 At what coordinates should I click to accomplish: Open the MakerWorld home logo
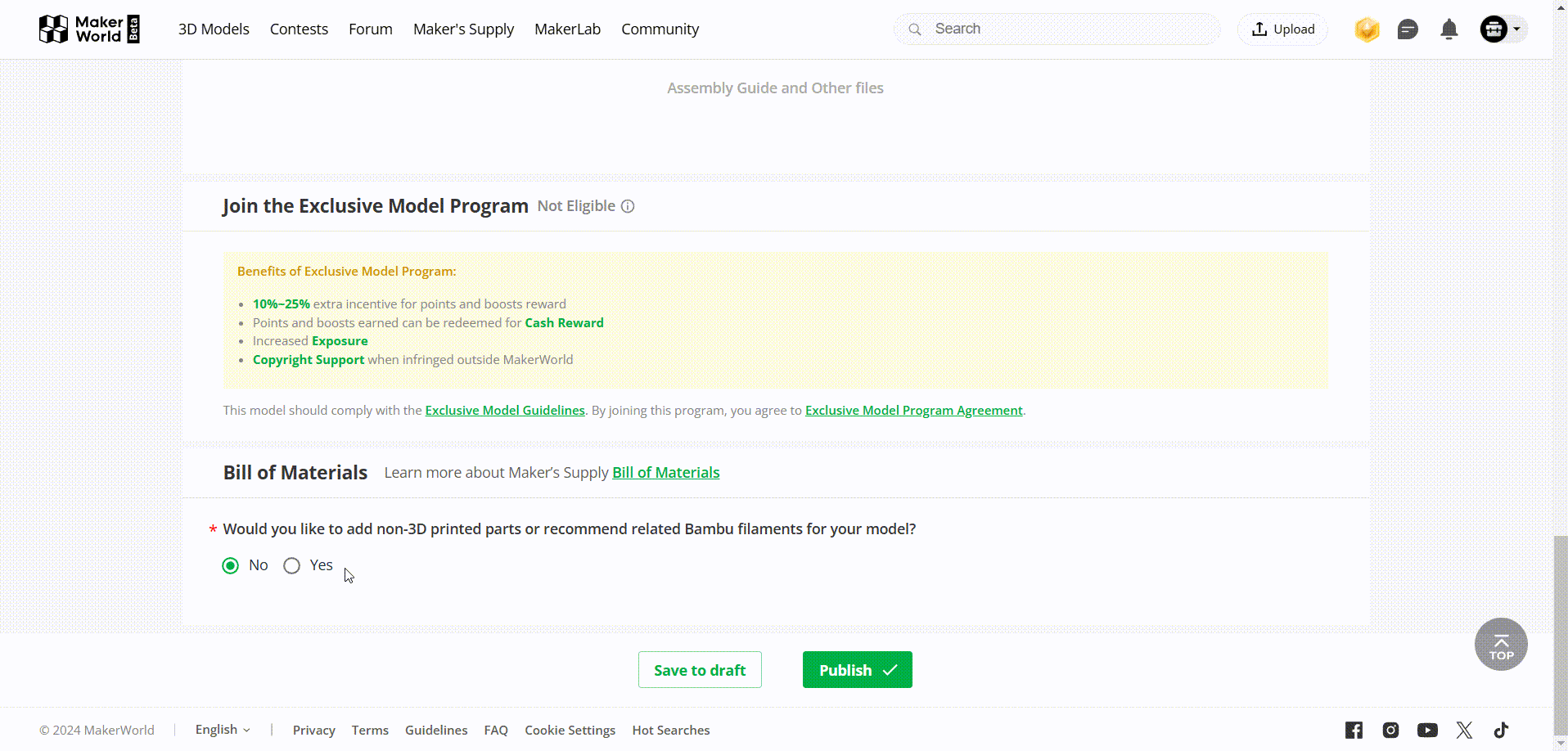(x=89, y=29)
